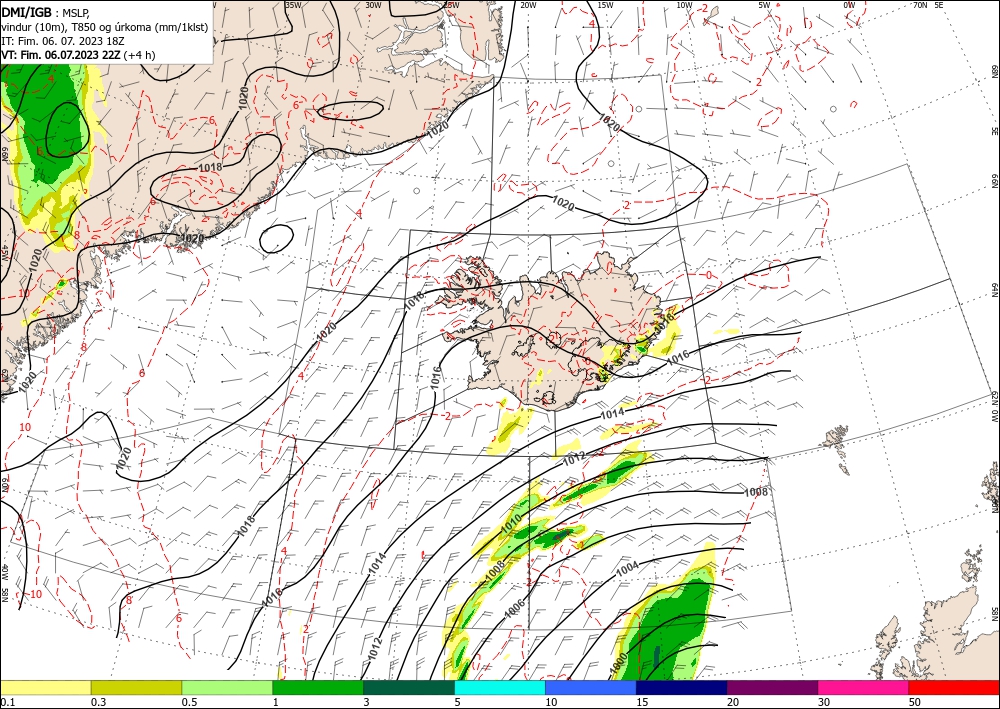Viewport: 1000px width, 709px height.
Task: Click the '30W' longitude label
Action: 373,5
